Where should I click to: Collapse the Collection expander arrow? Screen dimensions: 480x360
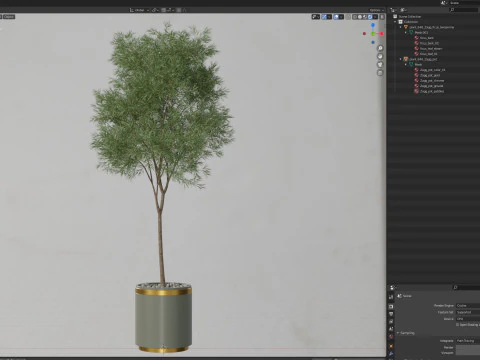396,22
